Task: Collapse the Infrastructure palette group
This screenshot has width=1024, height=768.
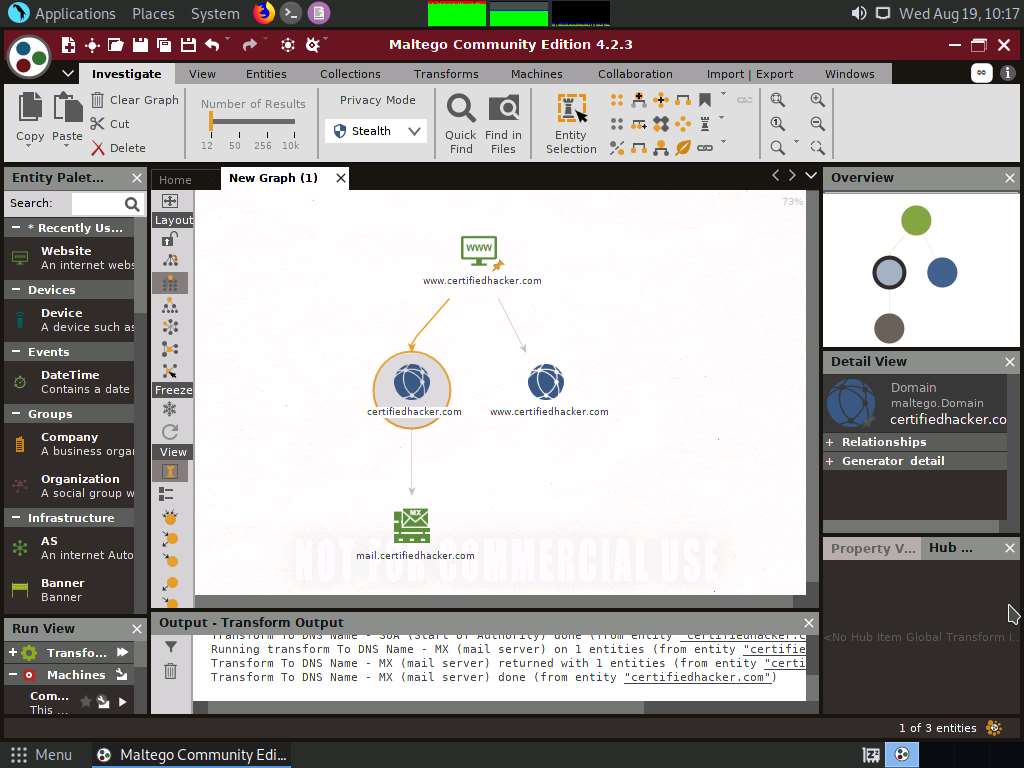Action: 16,517
